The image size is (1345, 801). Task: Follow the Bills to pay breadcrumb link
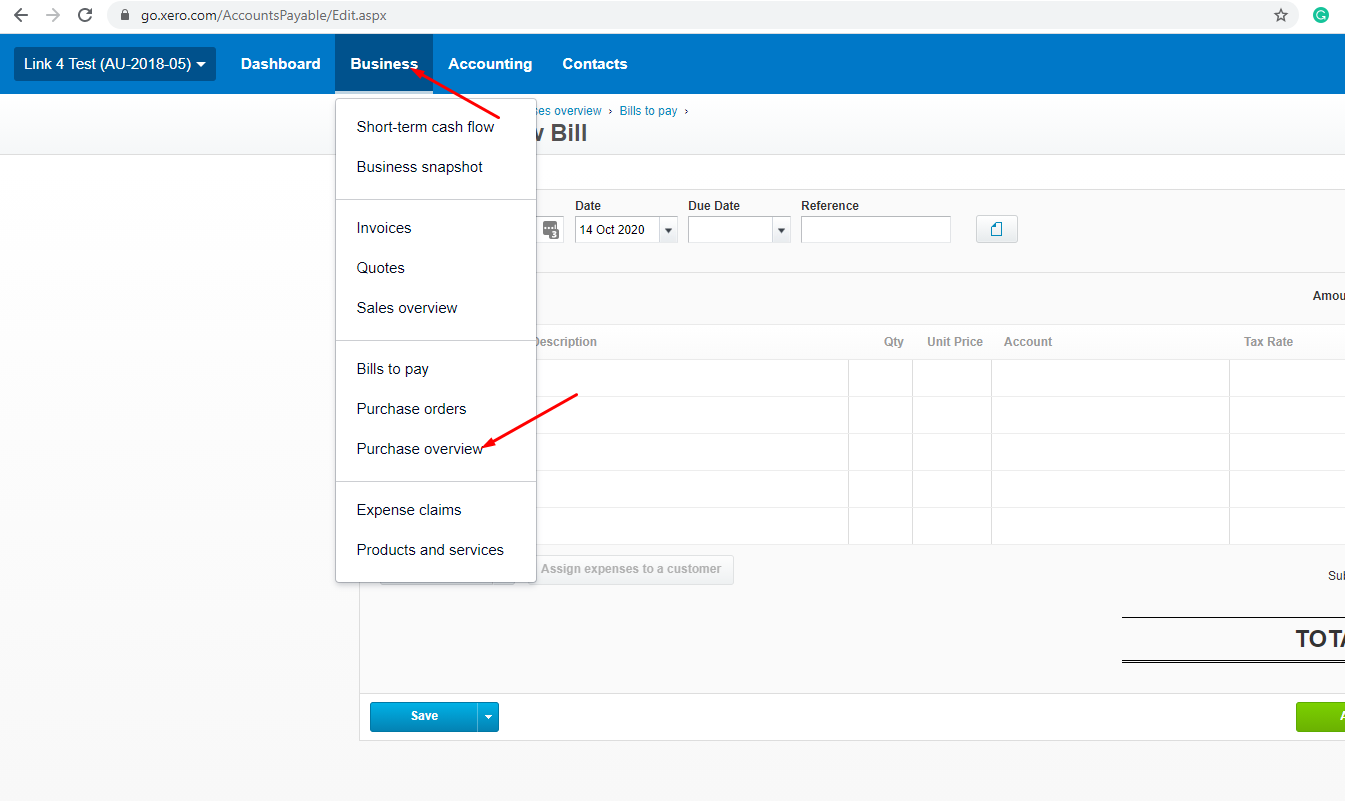(x=648, y=111)
